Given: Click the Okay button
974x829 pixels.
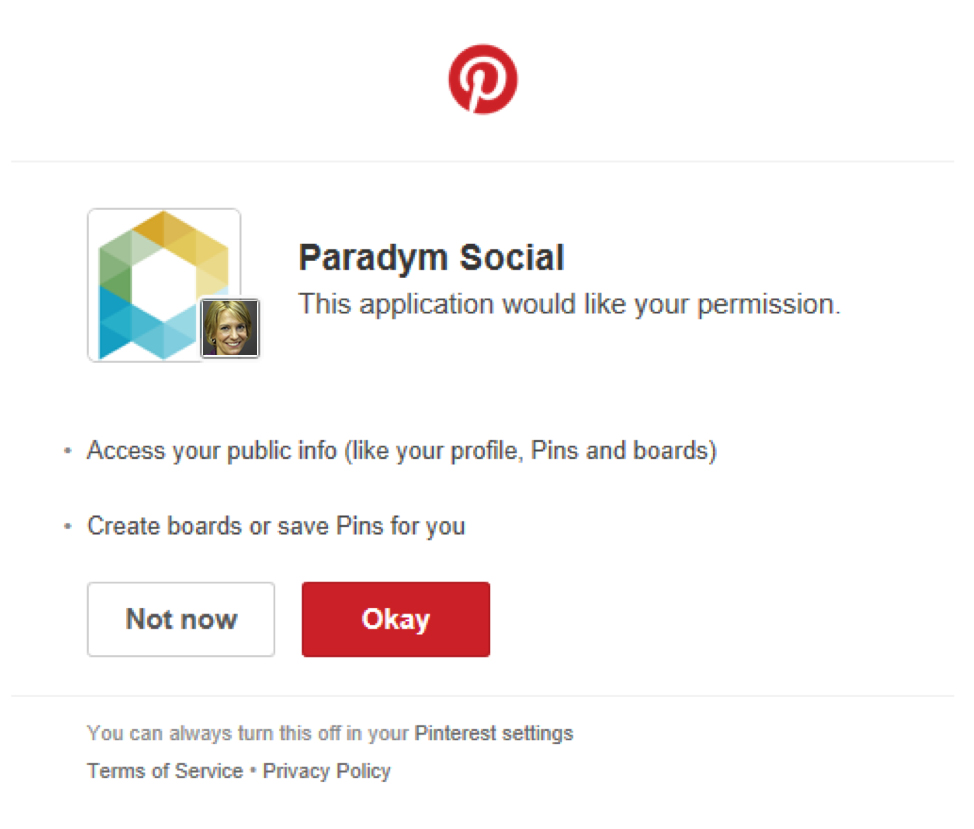Looking at the screenshot, I should coord(396,619).
